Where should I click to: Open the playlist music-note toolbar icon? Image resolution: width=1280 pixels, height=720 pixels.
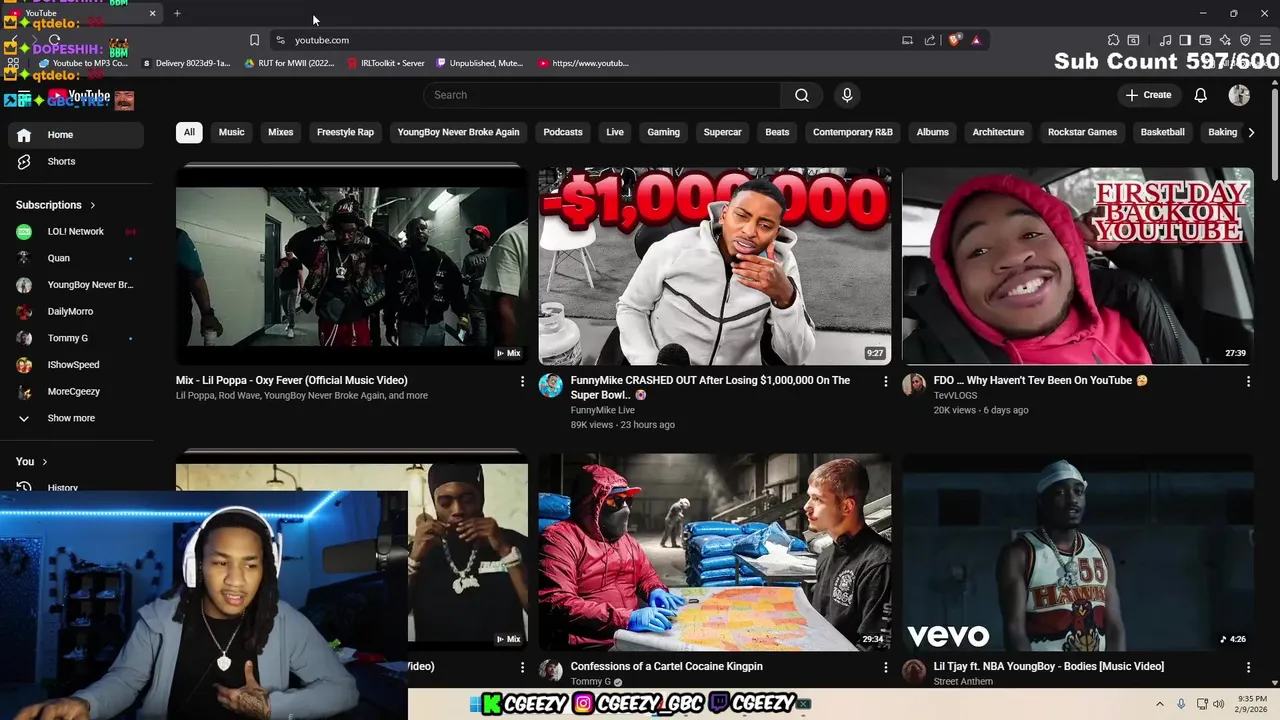click(x=1165, y=40)
